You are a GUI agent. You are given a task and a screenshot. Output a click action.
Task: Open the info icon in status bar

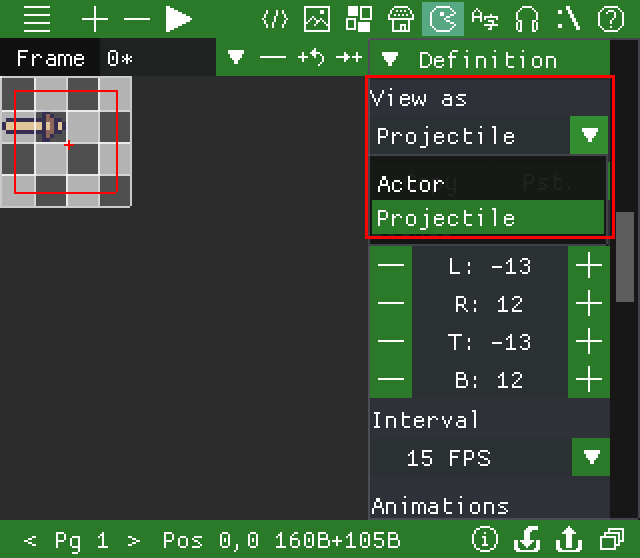[x=485, y=540]
